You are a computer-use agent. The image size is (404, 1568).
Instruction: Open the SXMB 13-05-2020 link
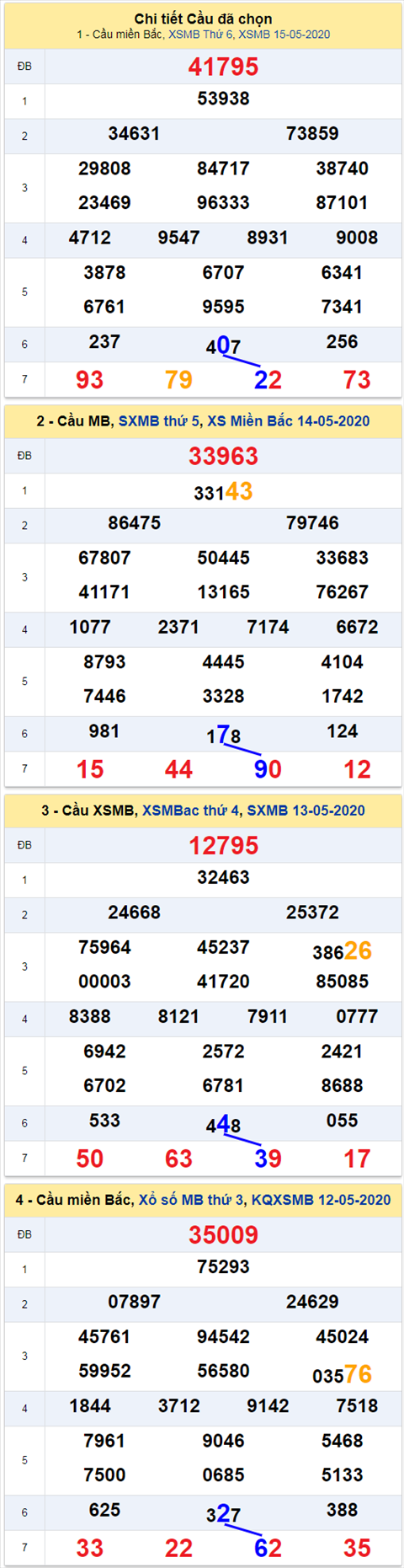tap(306, 811)
